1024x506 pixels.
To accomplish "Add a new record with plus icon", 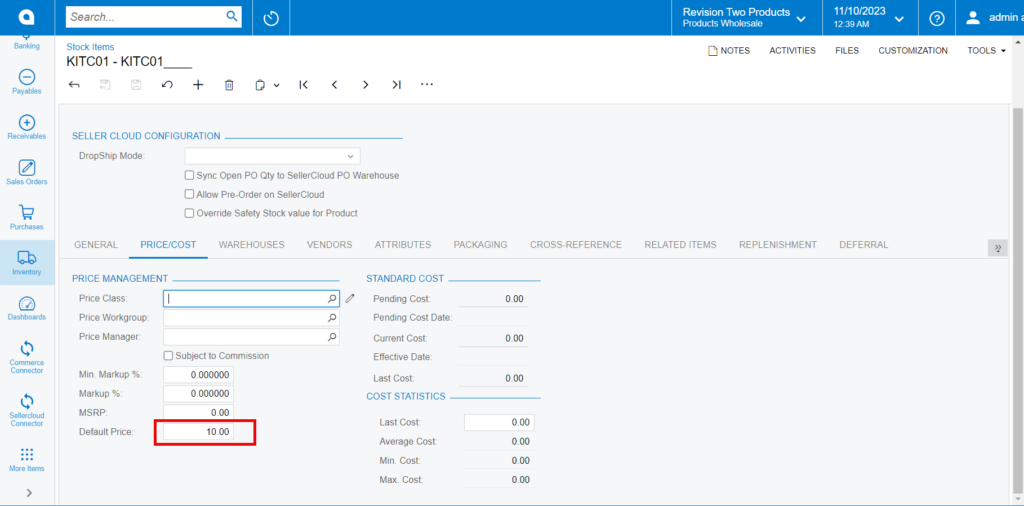I will click(x=198, y=85).
